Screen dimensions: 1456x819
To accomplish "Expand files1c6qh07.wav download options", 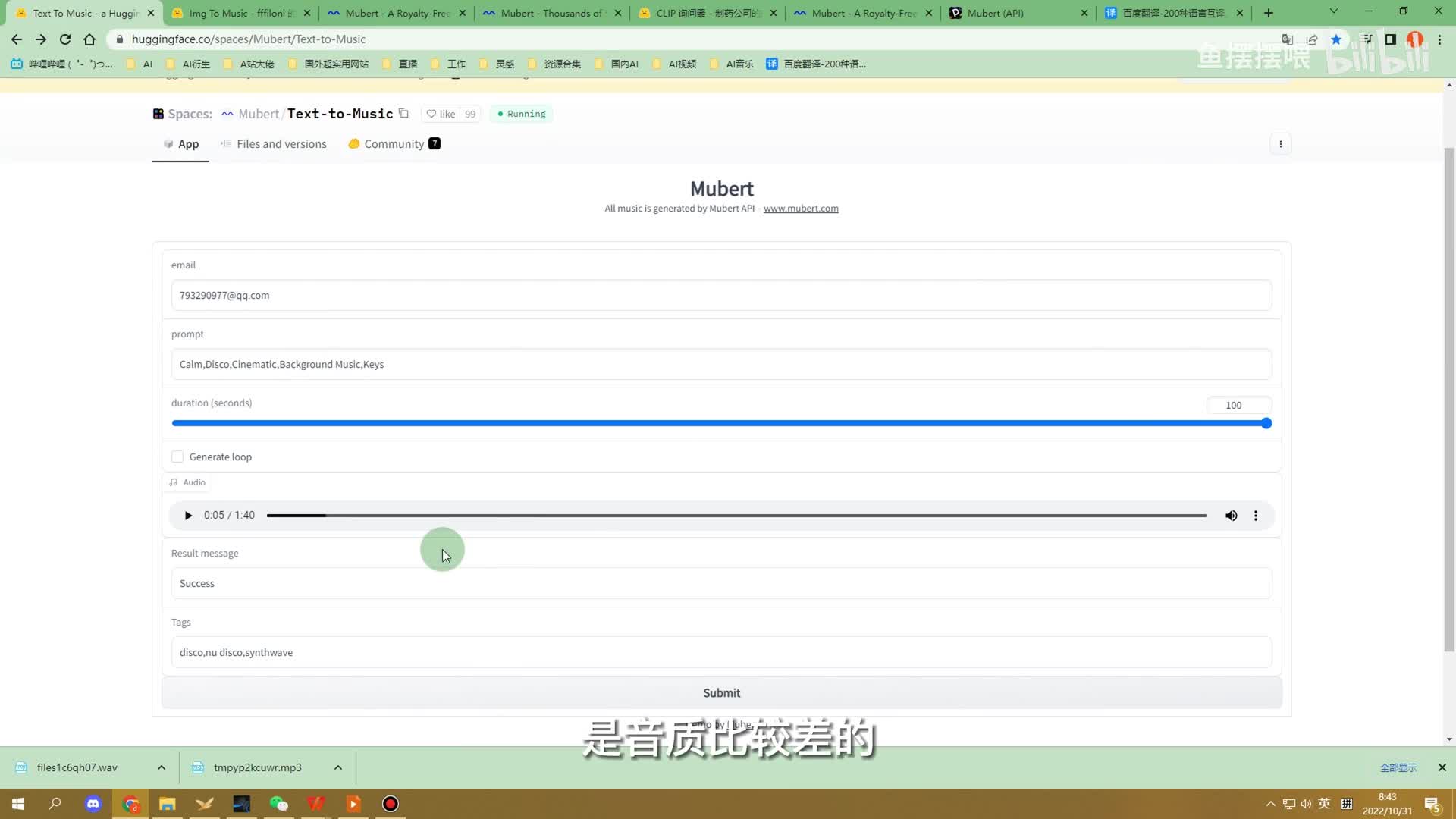I will [162, 767].
